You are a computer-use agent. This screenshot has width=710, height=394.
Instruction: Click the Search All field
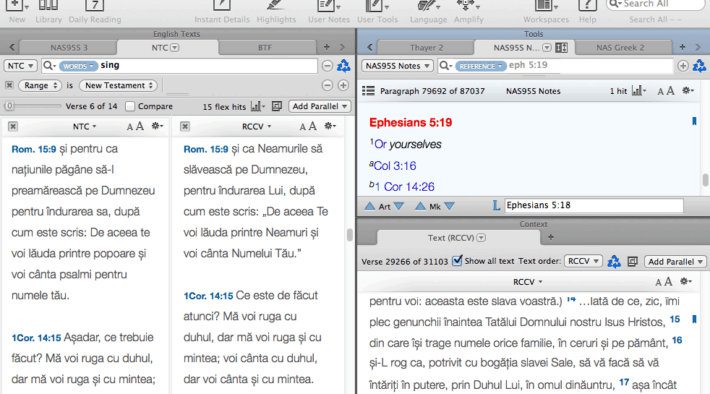click(655, 5)
